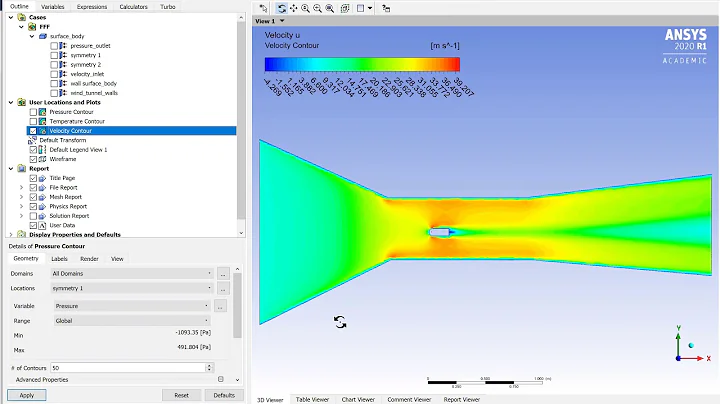Screen dimensions: 720x404
Task: Show the Pressure Contour via its checkbox
Action: point(33,112)
